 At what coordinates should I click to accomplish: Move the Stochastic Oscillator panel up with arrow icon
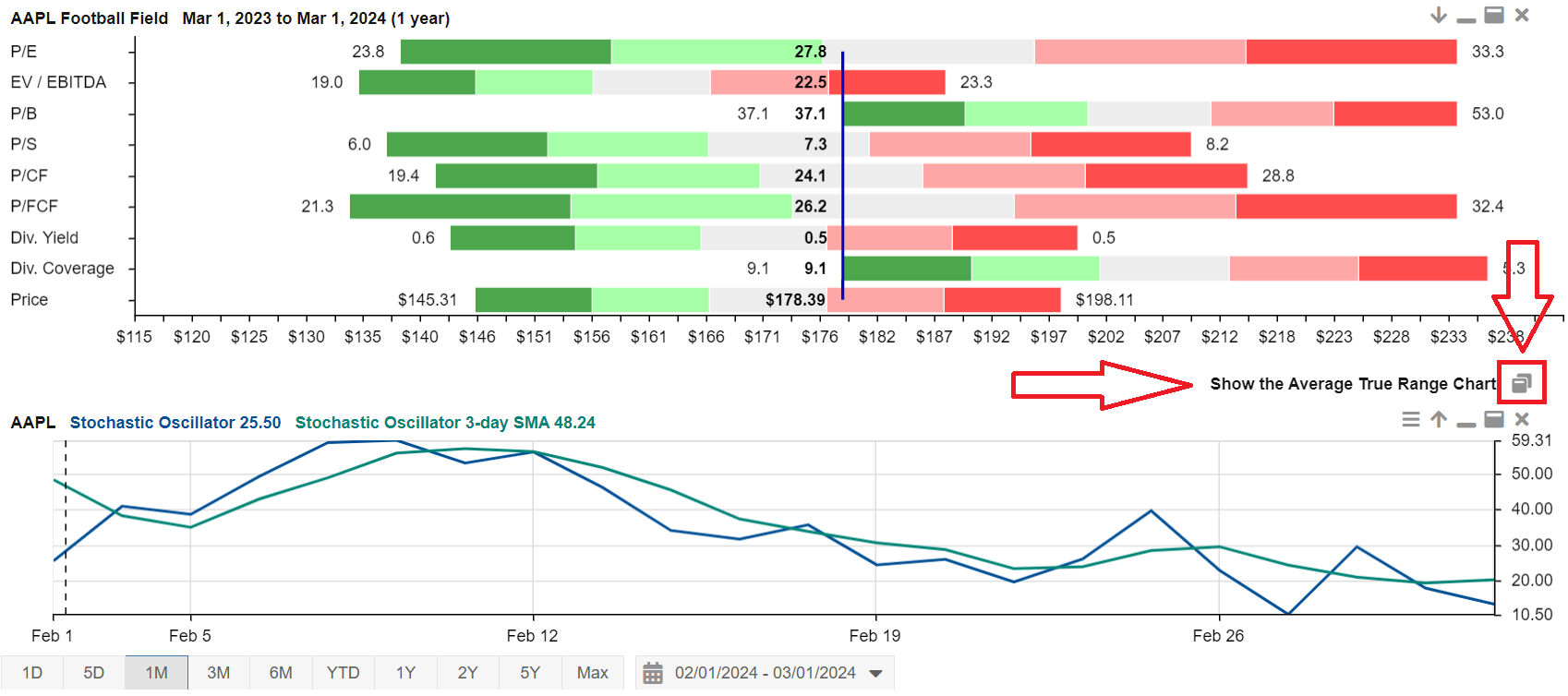[1439, 420]
